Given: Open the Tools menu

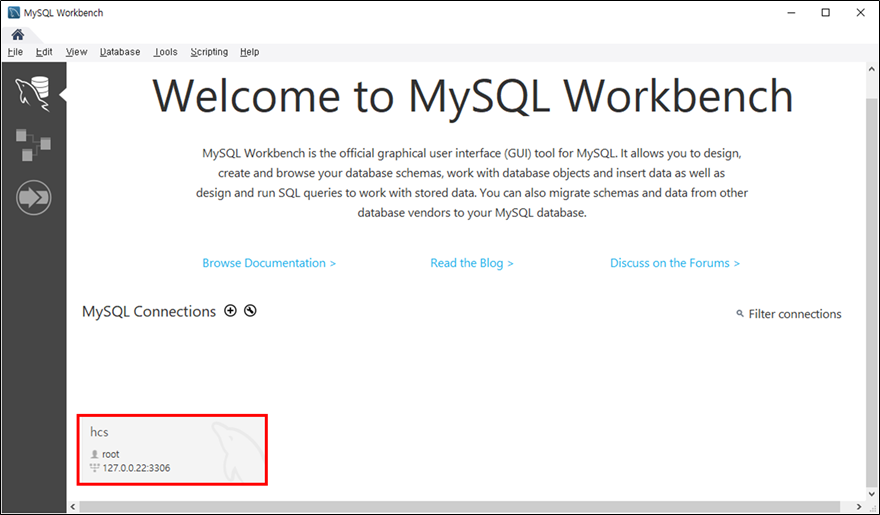Looking at the screenshot, I should tap(166, 52).
